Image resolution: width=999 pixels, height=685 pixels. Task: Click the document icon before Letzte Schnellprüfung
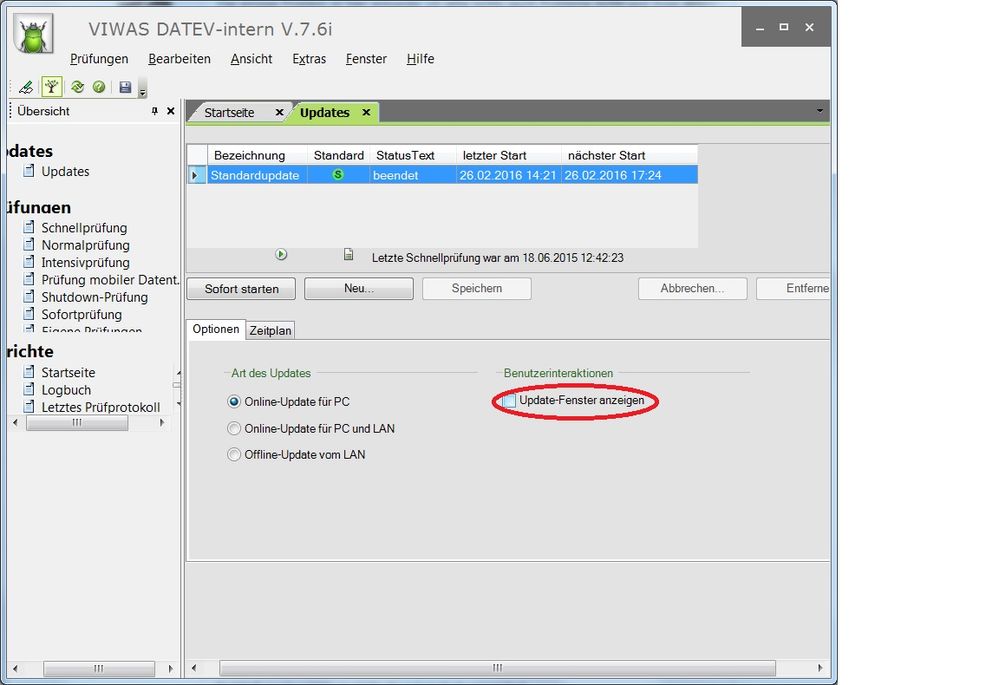point(349,254)
